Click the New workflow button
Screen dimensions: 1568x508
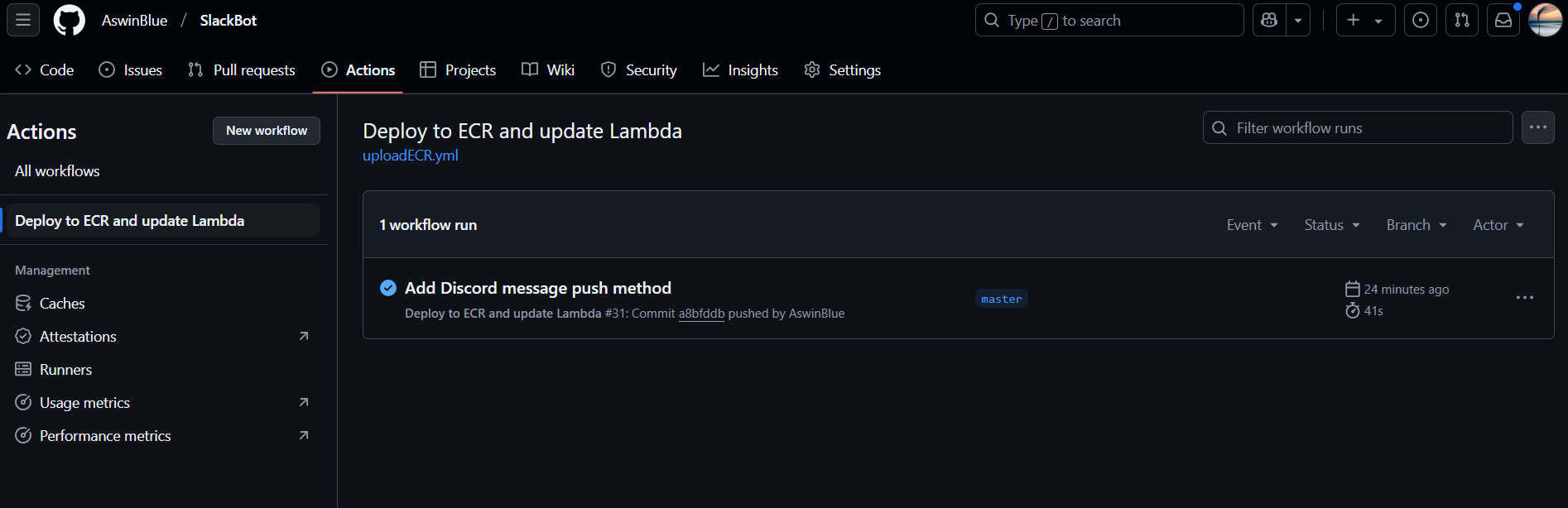267,131
